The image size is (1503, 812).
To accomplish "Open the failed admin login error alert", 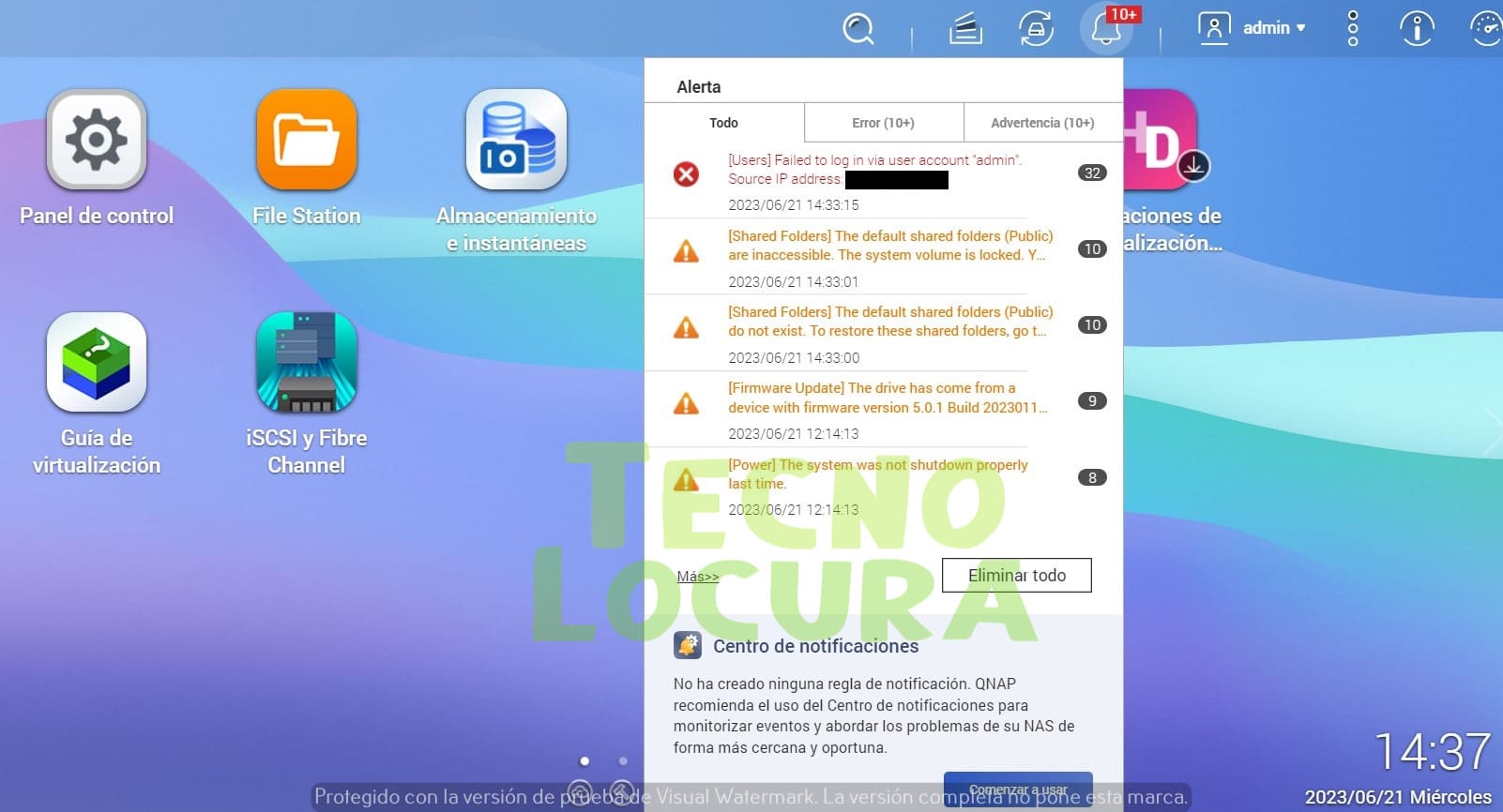I will 884,181.
